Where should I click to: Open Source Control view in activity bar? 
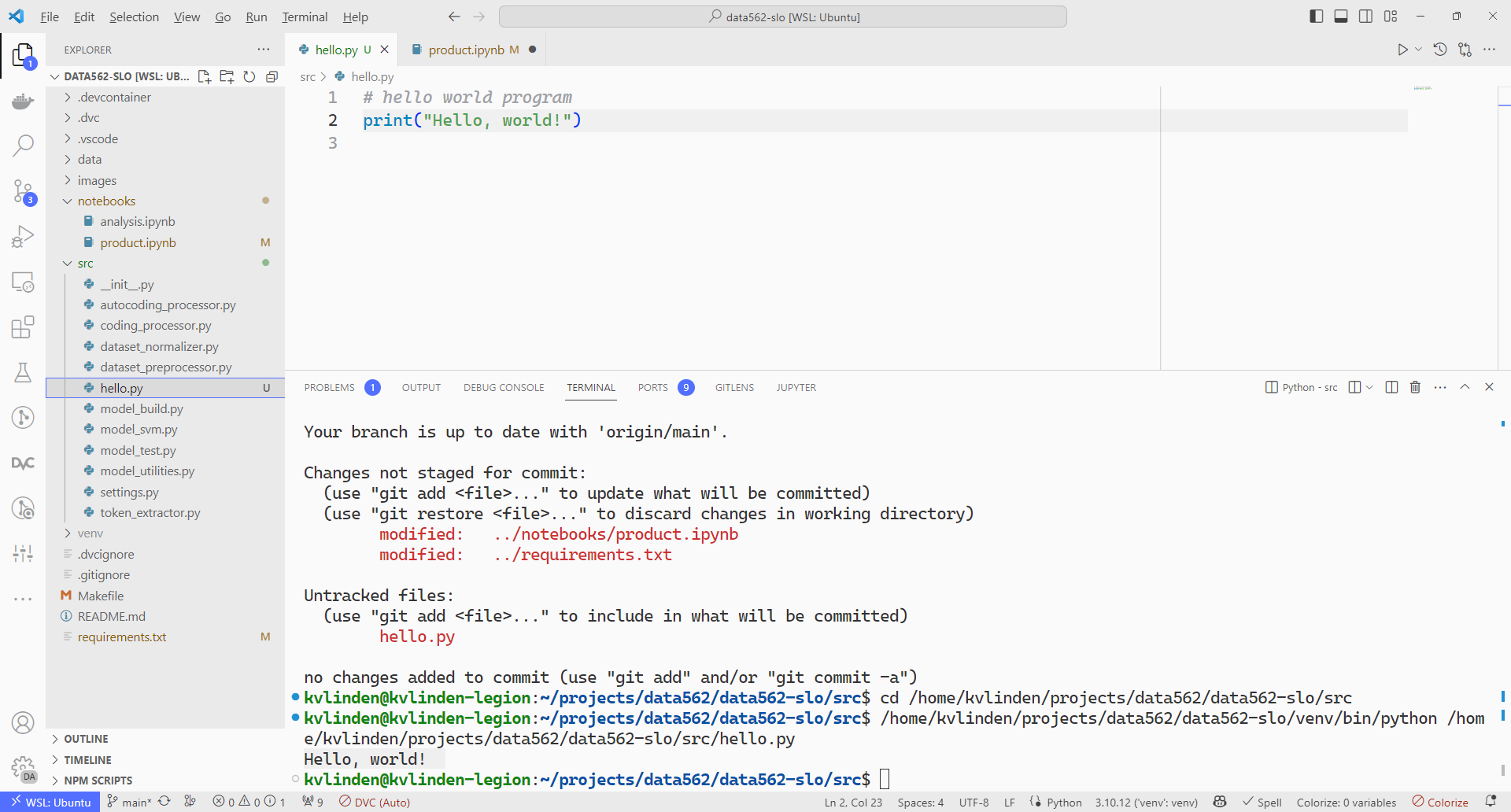[23, 191]
